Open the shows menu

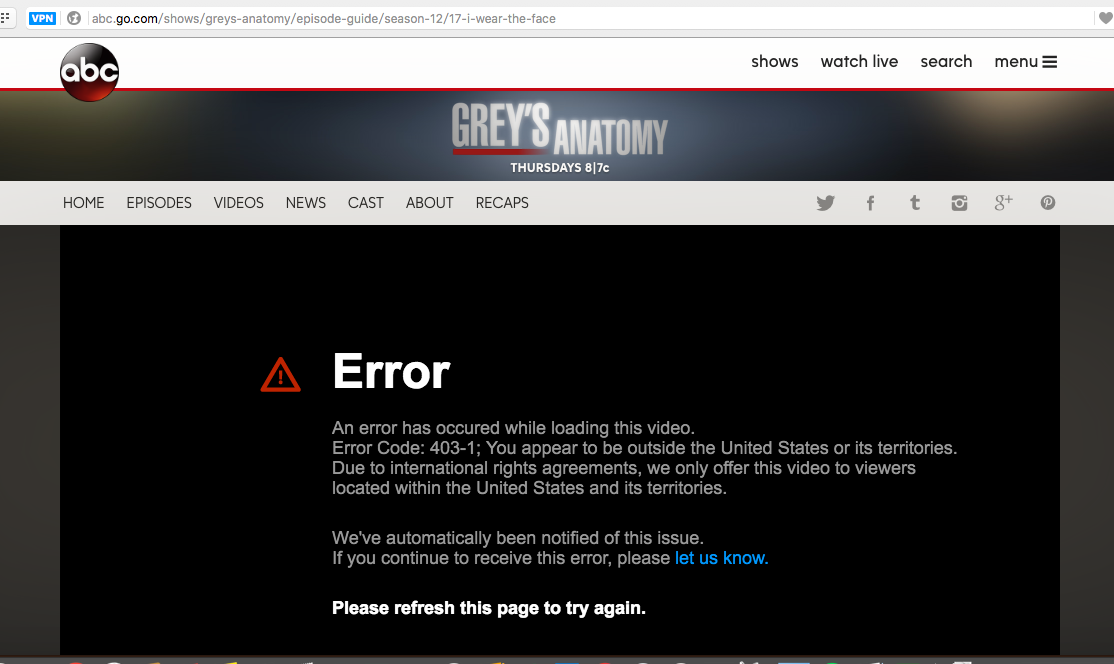coord(774,62)
